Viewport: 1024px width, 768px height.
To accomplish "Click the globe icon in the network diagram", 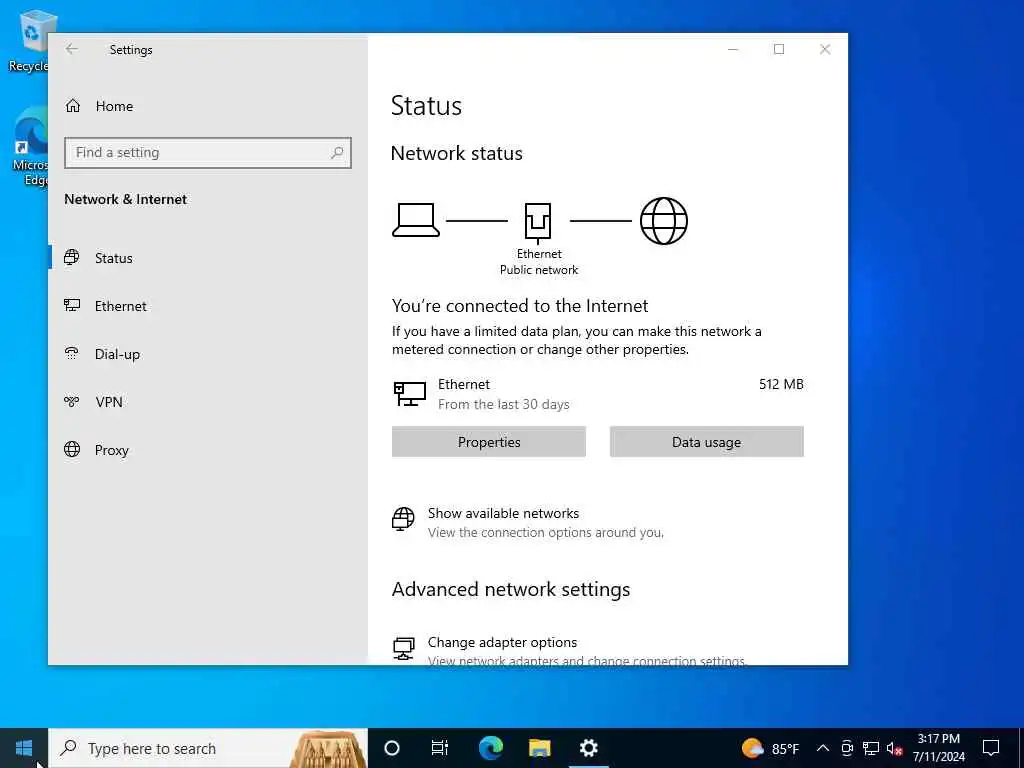I will [x=664, y=221].
